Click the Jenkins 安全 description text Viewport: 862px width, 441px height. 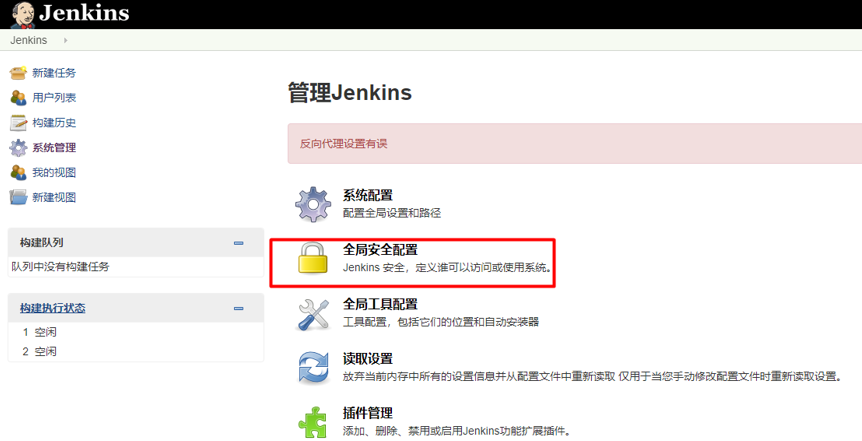coord(447,268)
